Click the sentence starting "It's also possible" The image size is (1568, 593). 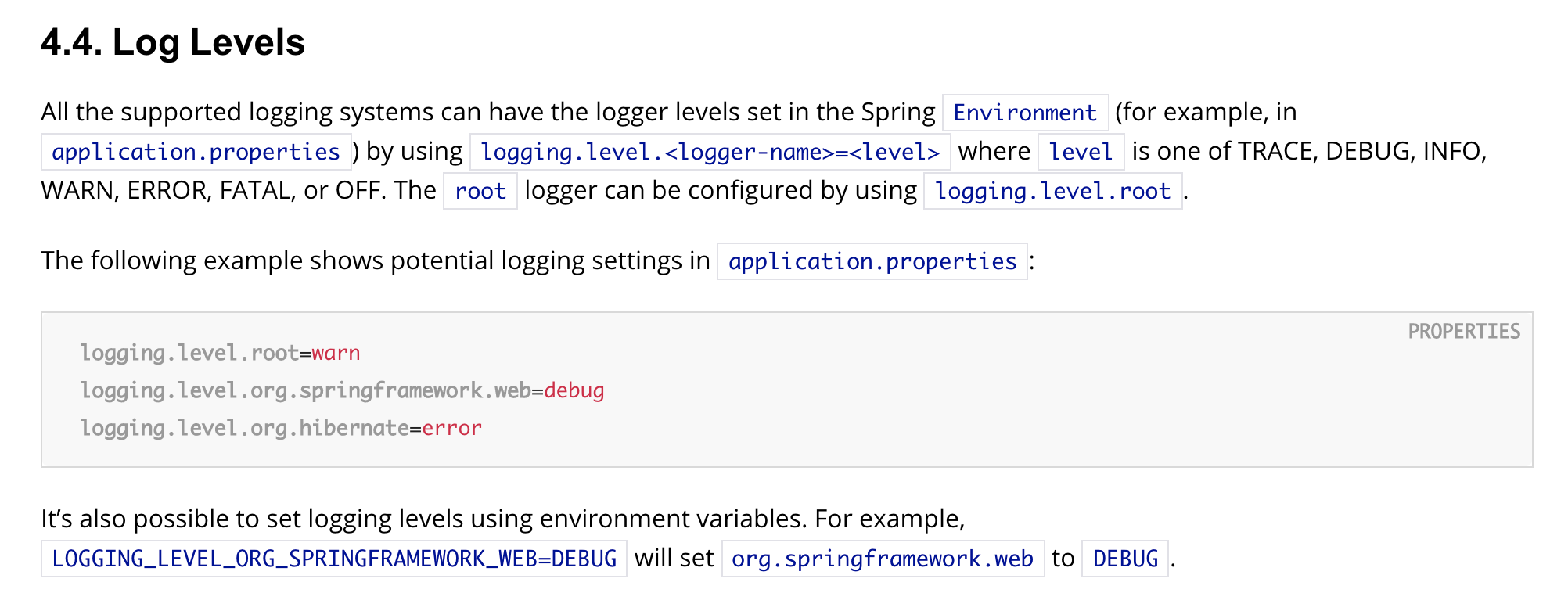[x=502, y=519]
